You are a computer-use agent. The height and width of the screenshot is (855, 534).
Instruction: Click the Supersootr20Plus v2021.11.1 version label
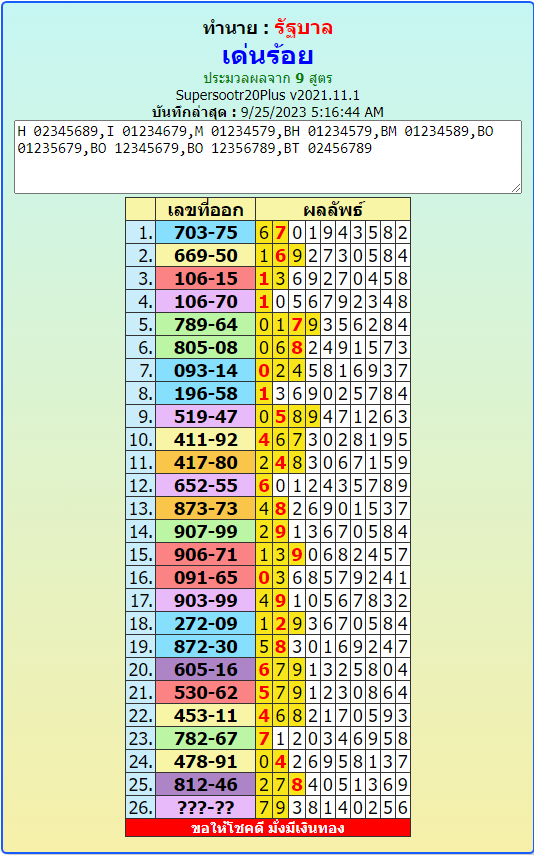[267, 95]
